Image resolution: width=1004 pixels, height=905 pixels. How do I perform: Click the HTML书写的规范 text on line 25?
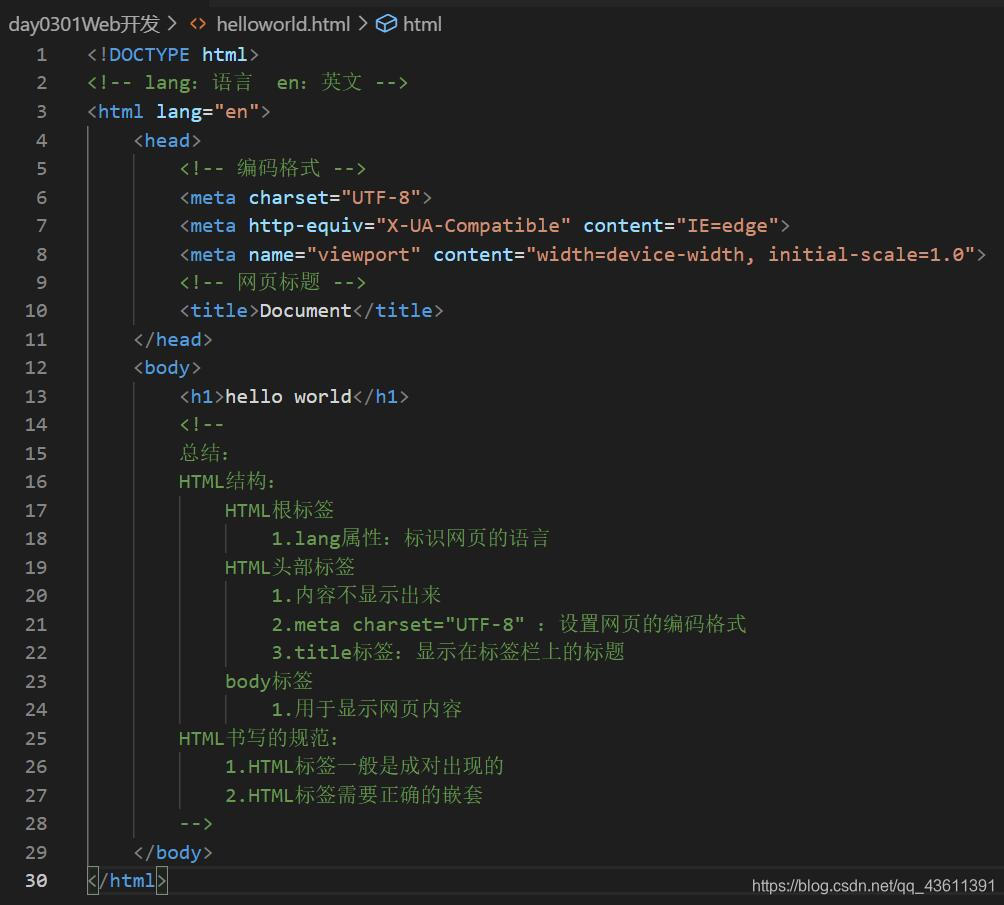pos(259,738)
